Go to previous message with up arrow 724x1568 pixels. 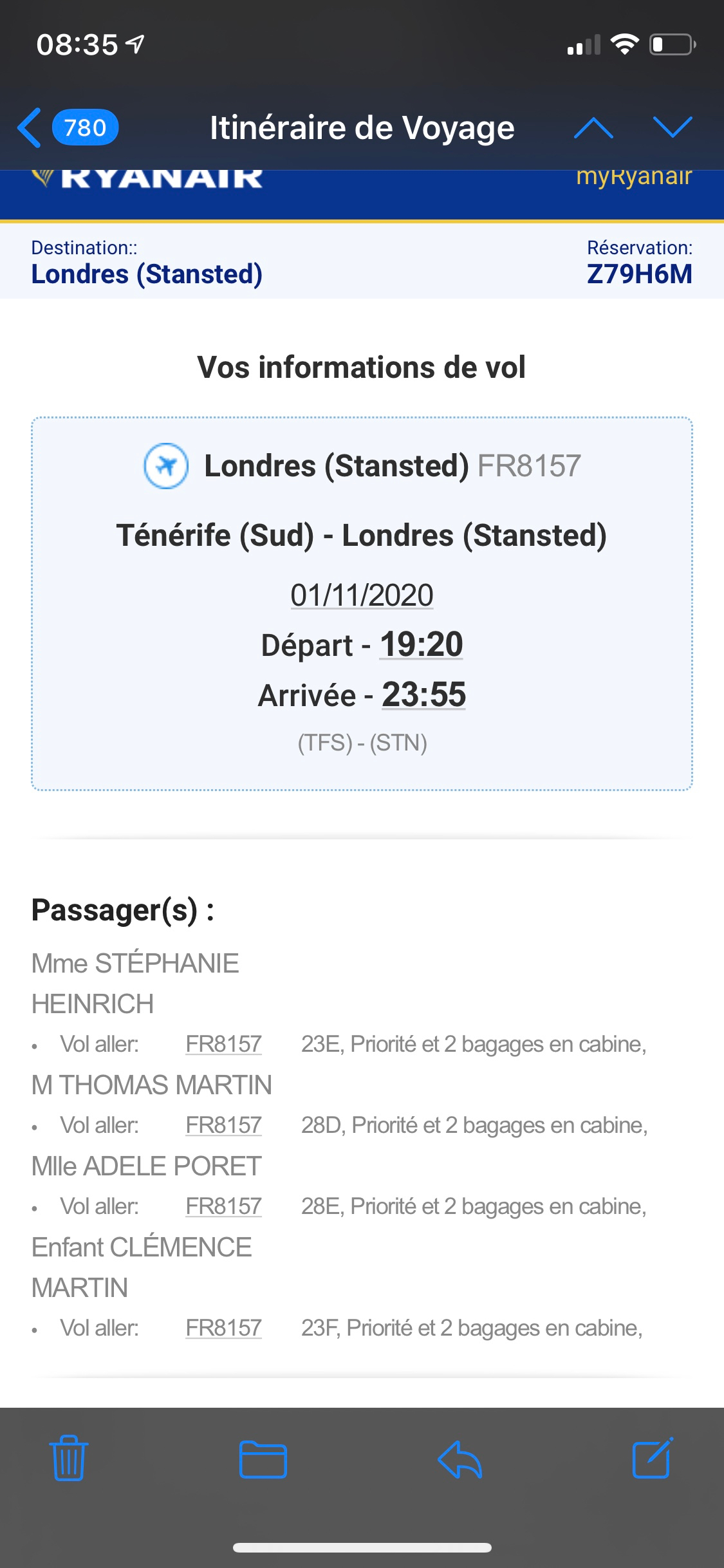593,127
